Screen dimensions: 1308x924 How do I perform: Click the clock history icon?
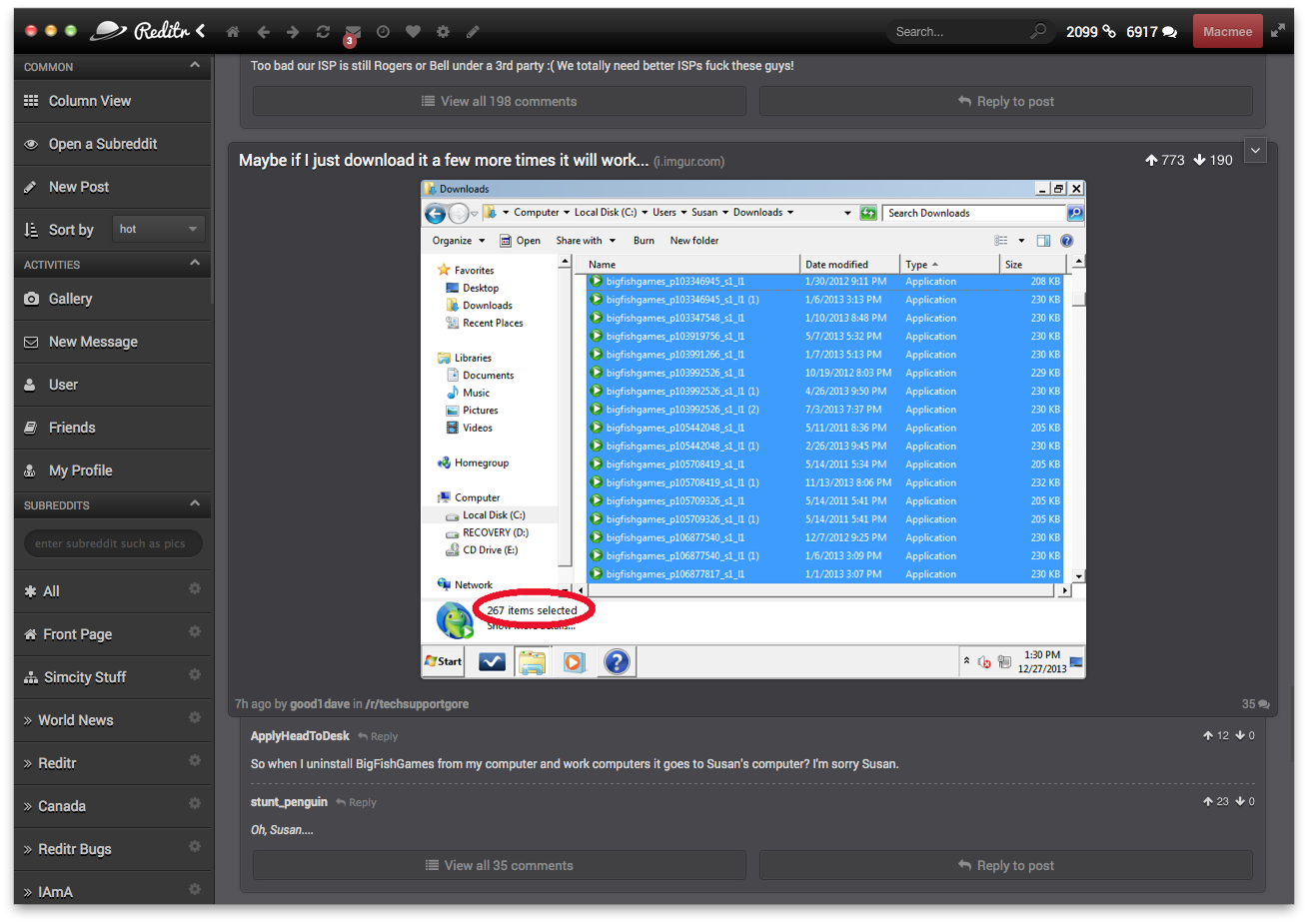pyautogui.click(x=383, y=32)
